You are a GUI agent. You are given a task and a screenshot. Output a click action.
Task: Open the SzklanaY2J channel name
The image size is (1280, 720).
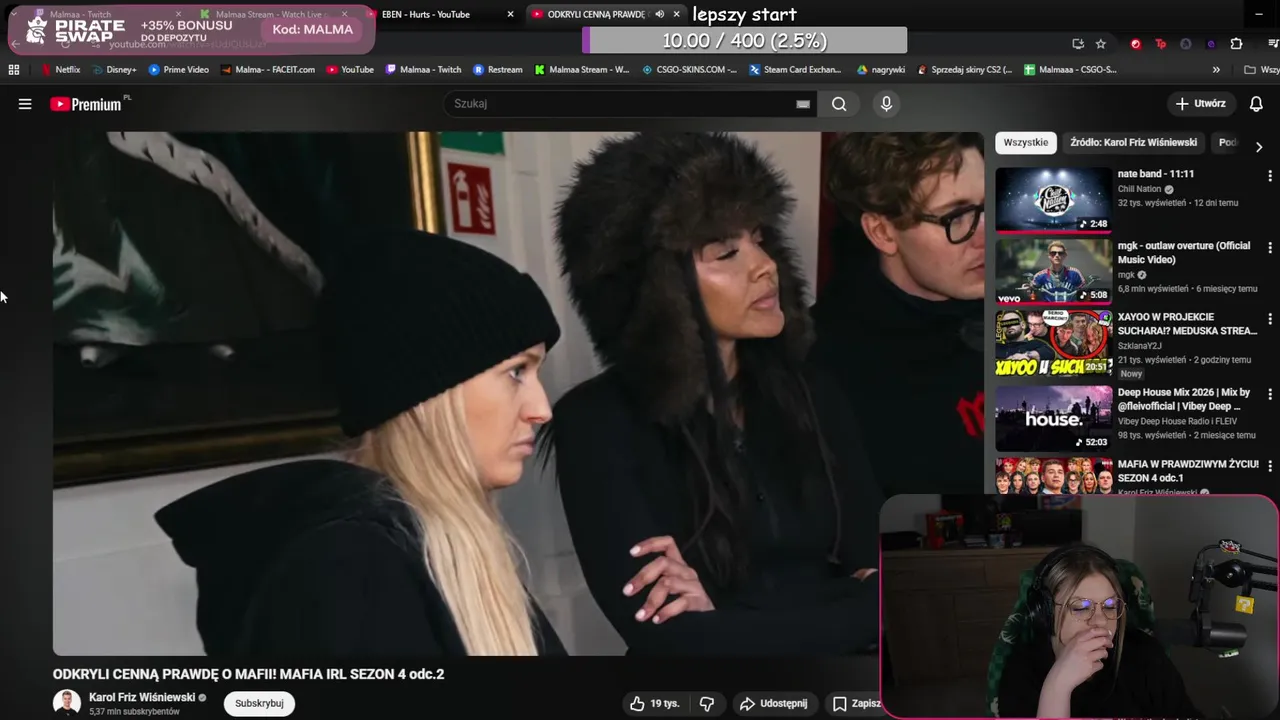(x=1142, y=346)
